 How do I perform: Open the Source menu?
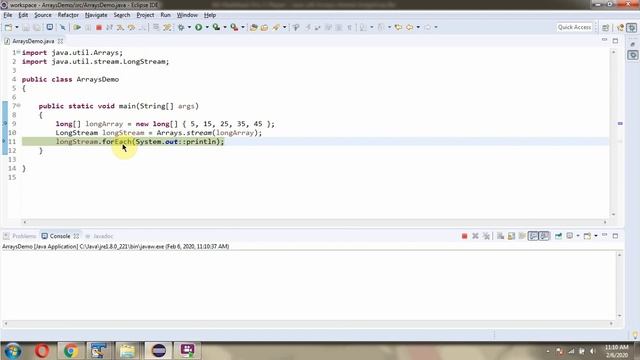(x=43, y=15)
